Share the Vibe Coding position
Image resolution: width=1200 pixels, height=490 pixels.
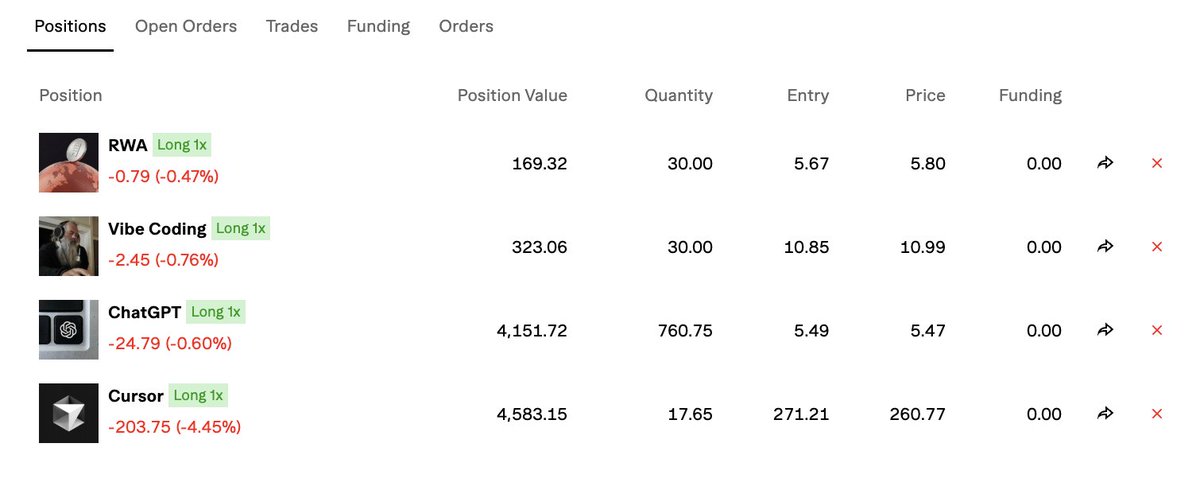1105,246
